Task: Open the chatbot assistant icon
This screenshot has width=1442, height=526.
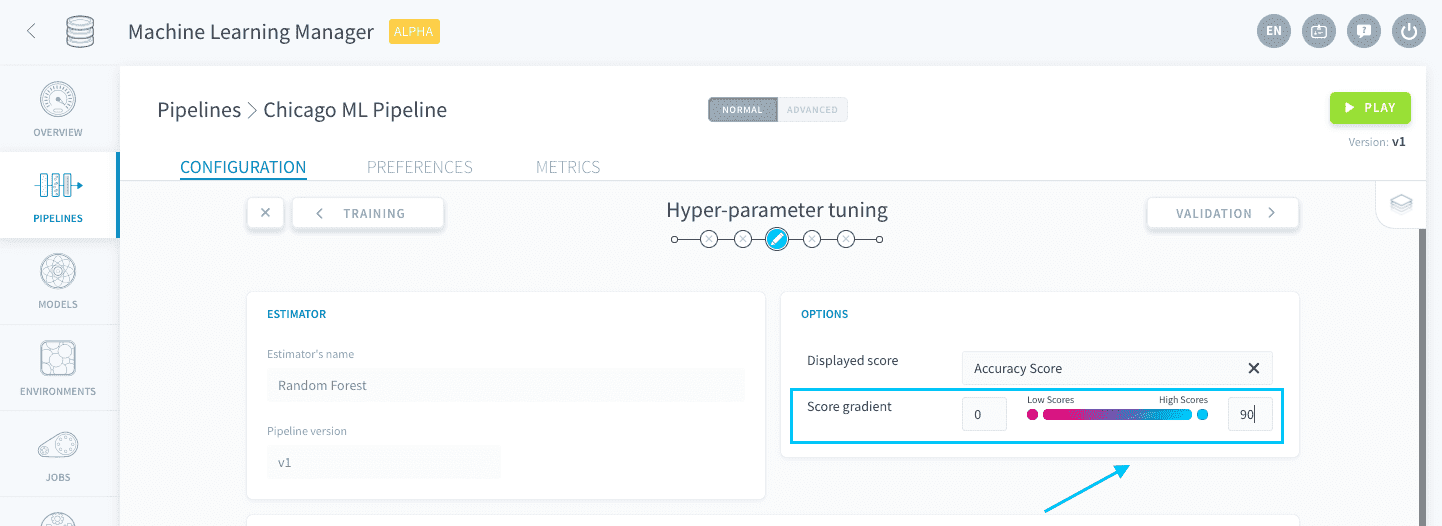Action: tap(1319, 31)
